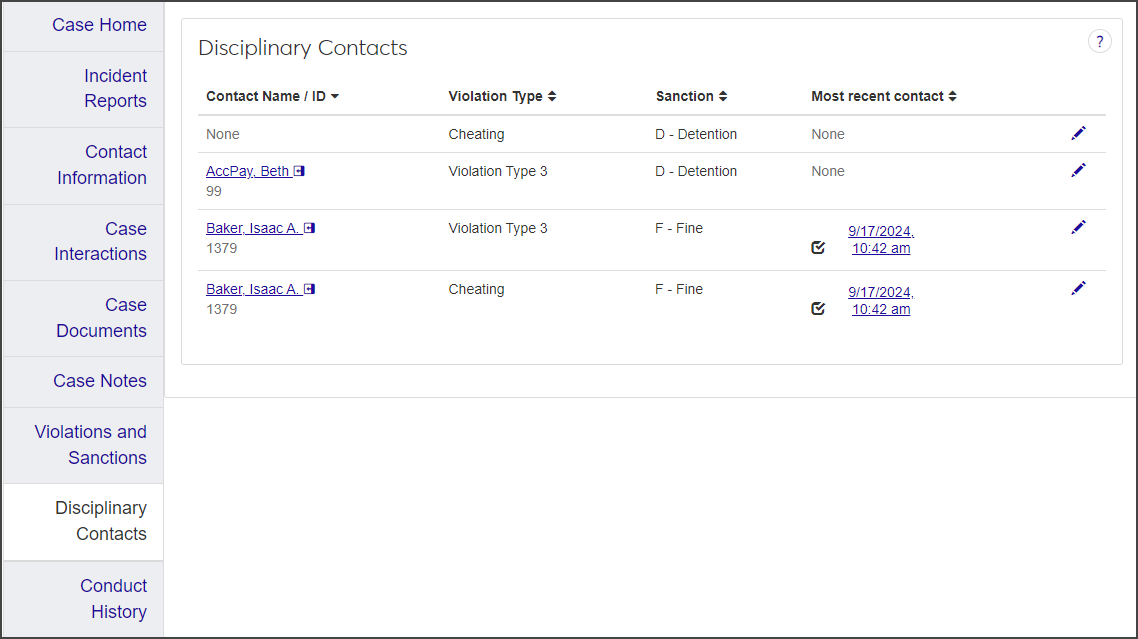
Task: Go to Violations and Sanctions tab
Action: [x=90, y=444]
